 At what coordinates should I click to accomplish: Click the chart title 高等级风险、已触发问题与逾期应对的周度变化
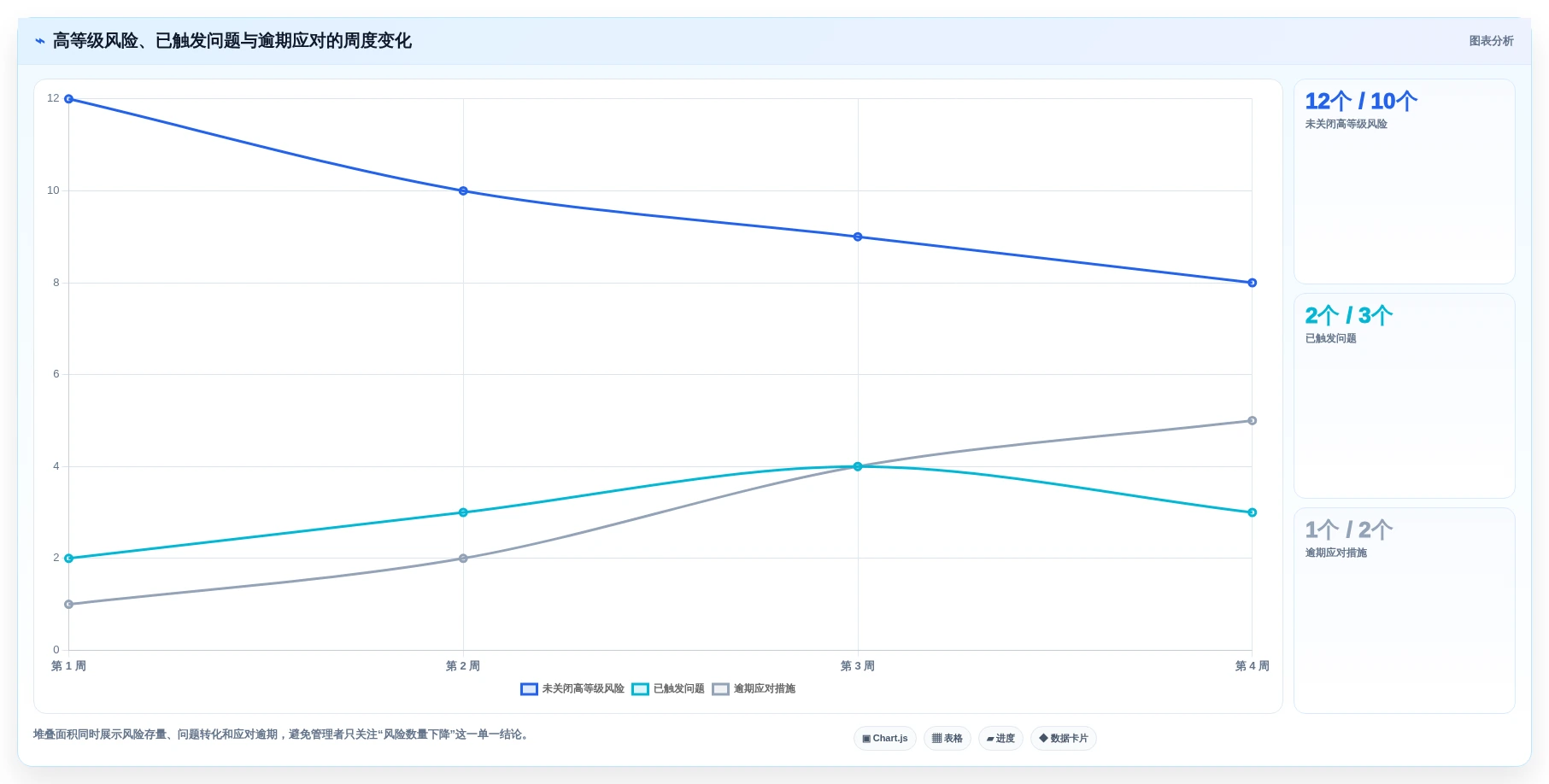pos(232,41)
